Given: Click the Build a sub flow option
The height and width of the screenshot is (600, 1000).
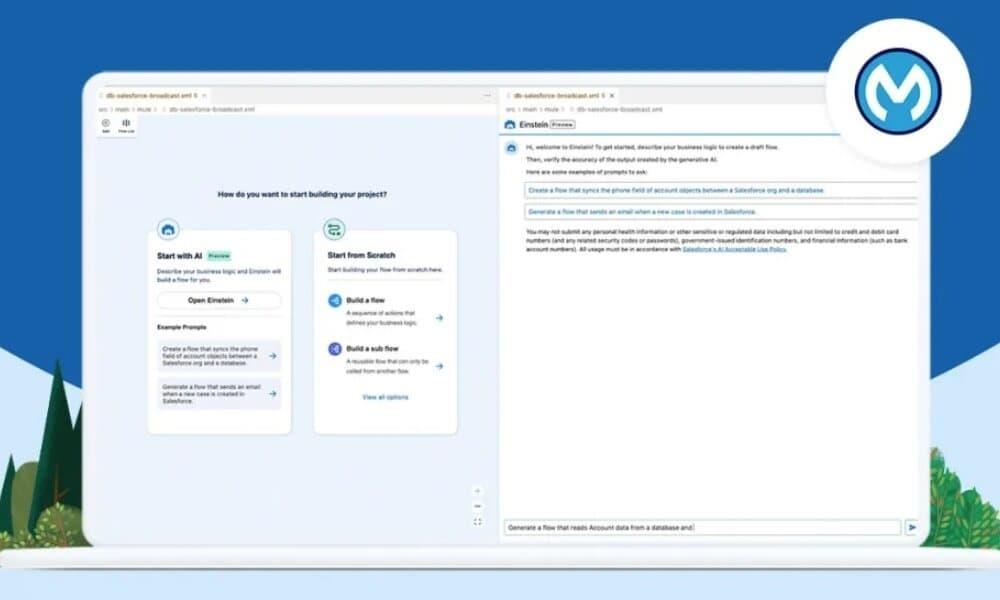Looking at the screenshot, I should [x=385, y=358].
